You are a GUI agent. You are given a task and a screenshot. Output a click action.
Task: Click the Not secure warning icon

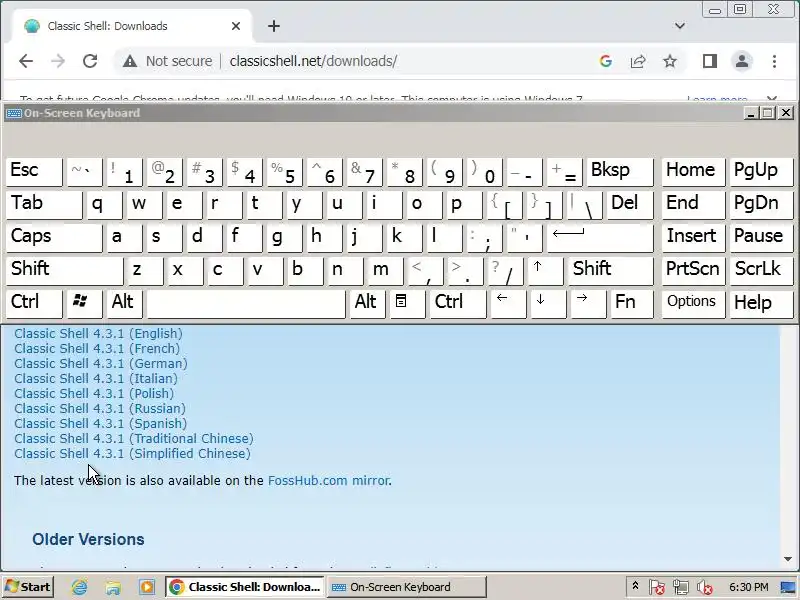(130, 61)
